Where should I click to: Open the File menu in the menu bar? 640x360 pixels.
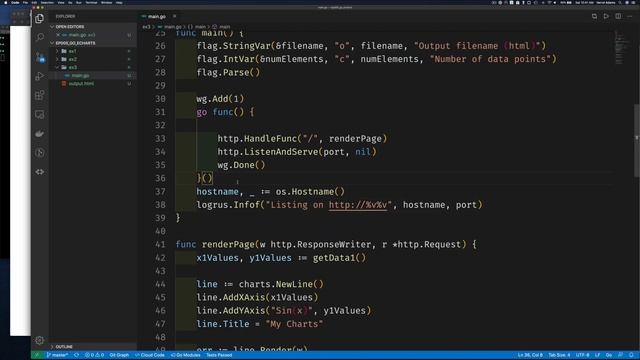[25, 2]
